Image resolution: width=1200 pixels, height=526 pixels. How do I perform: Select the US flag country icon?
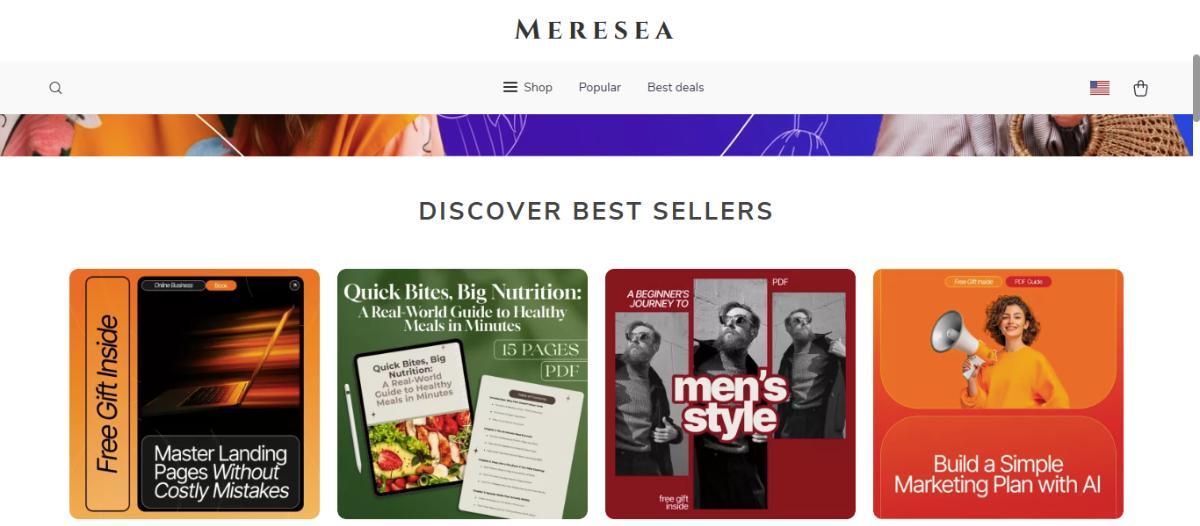point(1100,88)
